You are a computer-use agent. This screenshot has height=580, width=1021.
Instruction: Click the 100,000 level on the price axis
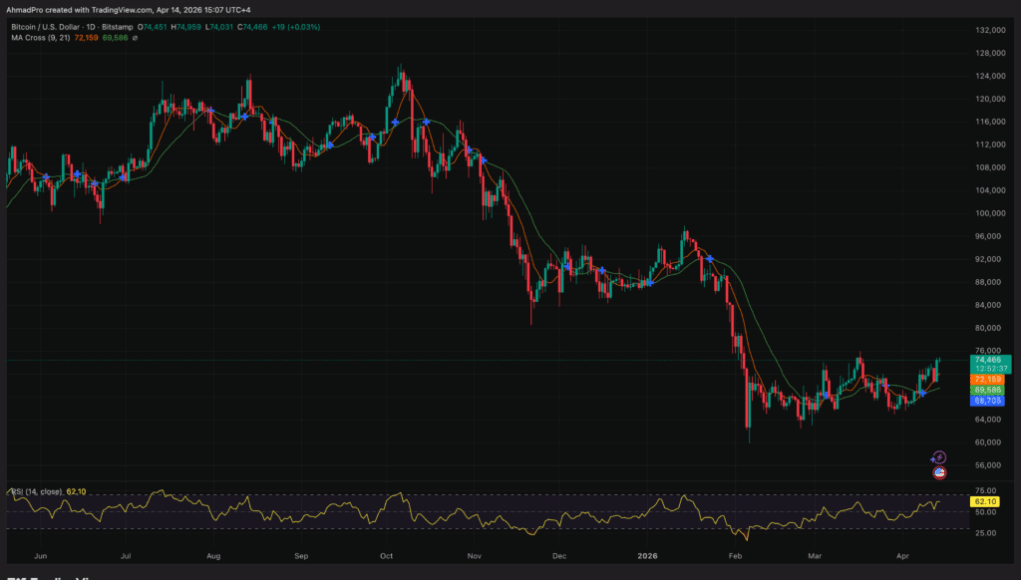(x=989, y=213)
